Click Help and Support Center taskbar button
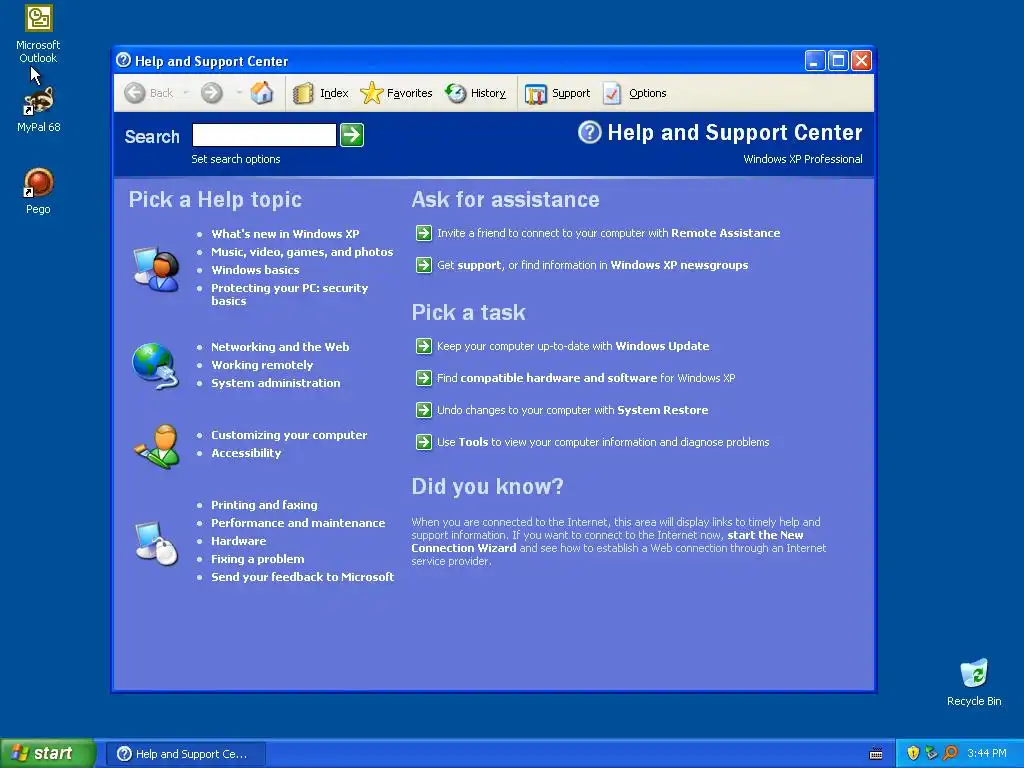 tap(186, 754)
